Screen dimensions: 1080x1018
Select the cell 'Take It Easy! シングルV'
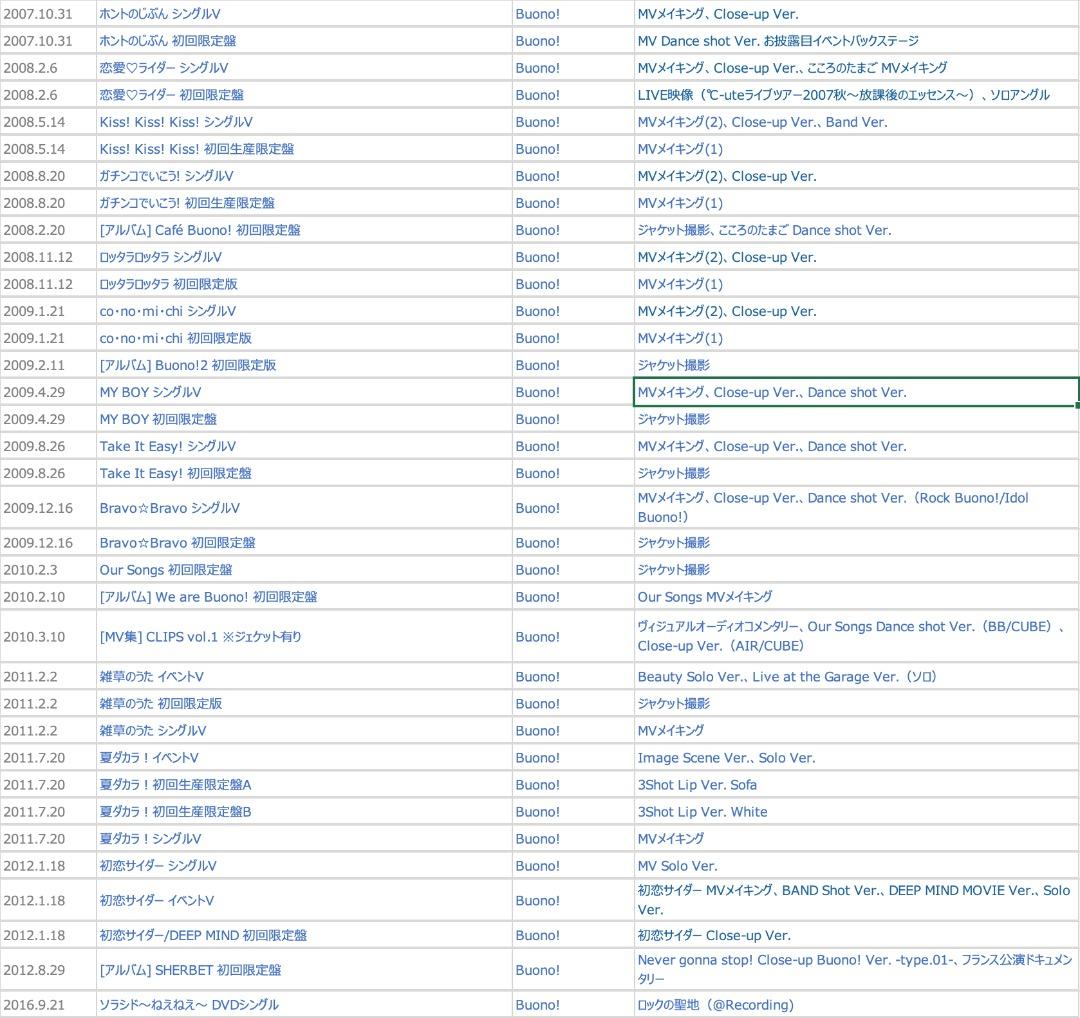coord(304,446)
